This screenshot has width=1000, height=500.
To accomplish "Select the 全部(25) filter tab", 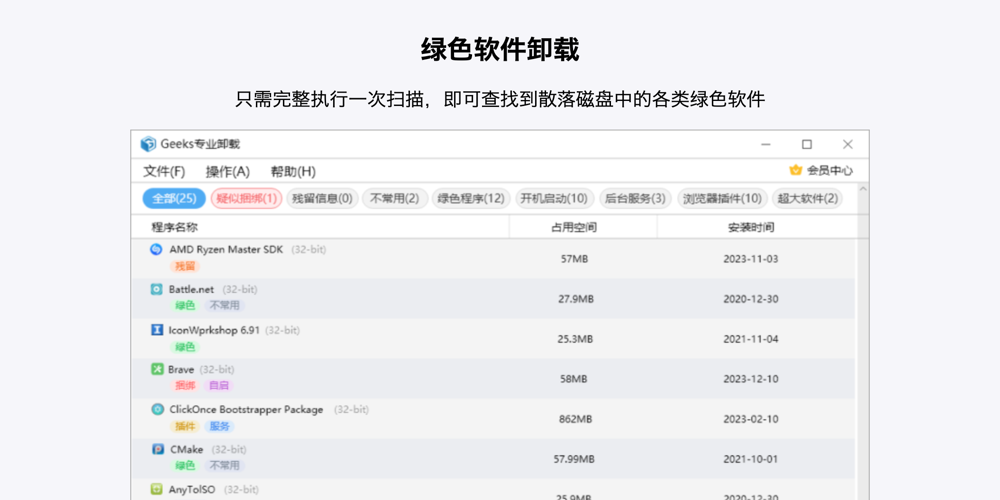I will [174, 198].
